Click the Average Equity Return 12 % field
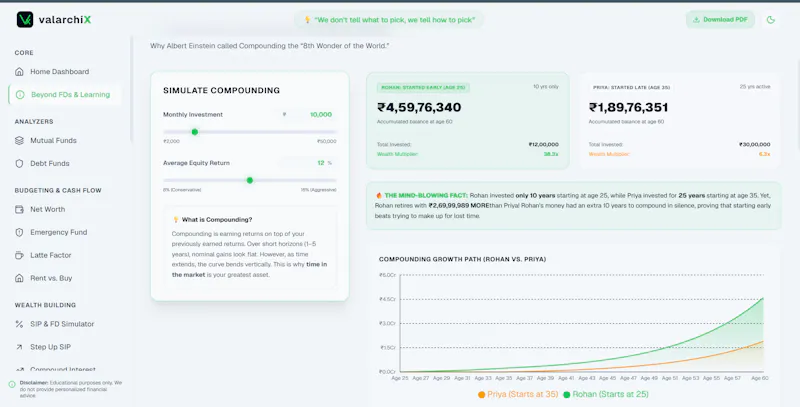Image resolution: width=800 pixels, height=407 pixels. tap(308, 163)
